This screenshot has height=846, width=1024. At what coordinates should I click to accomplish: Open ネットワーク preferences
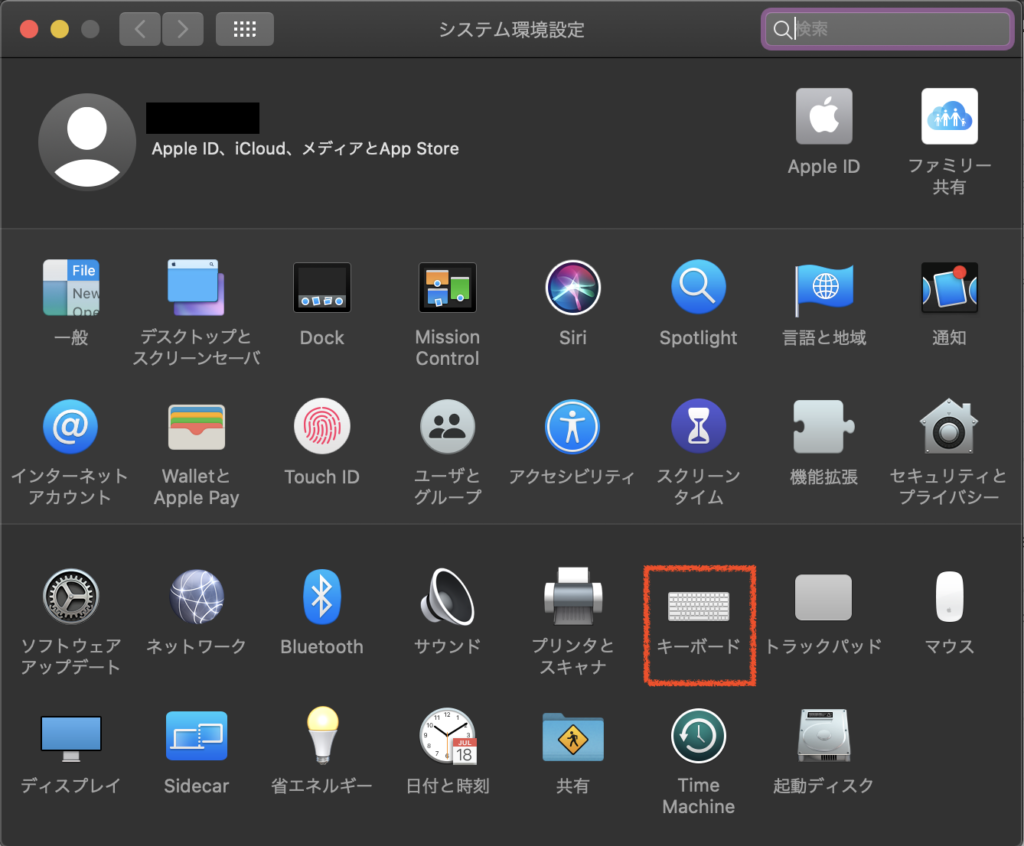click(197, 596)
